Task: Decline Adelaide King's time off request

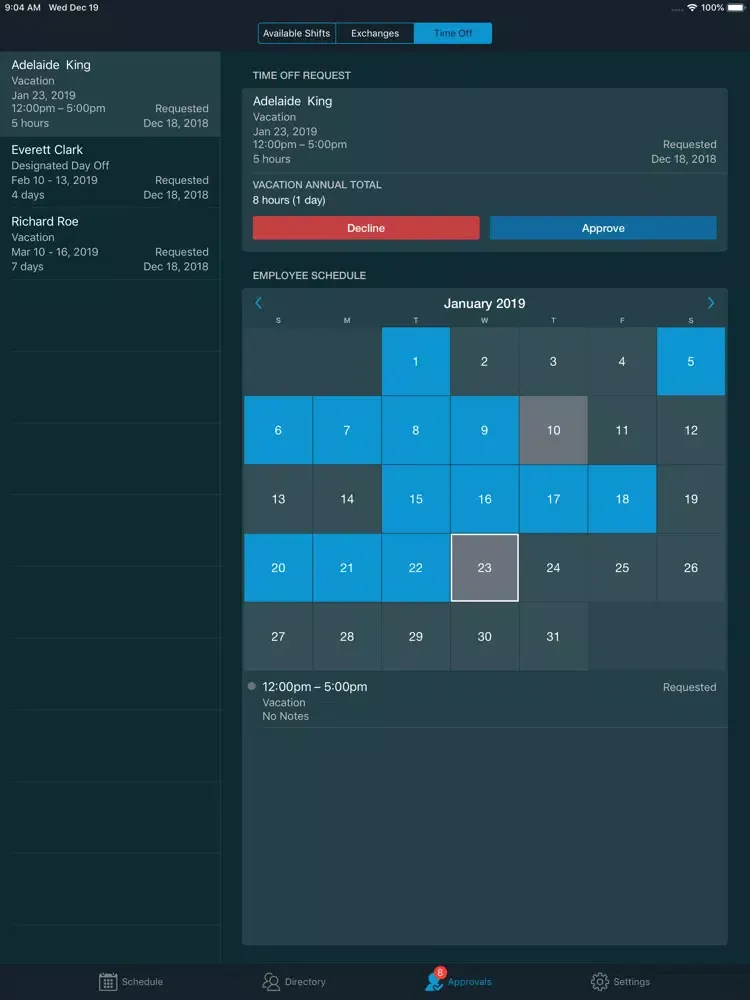Action: click(366, 228)
